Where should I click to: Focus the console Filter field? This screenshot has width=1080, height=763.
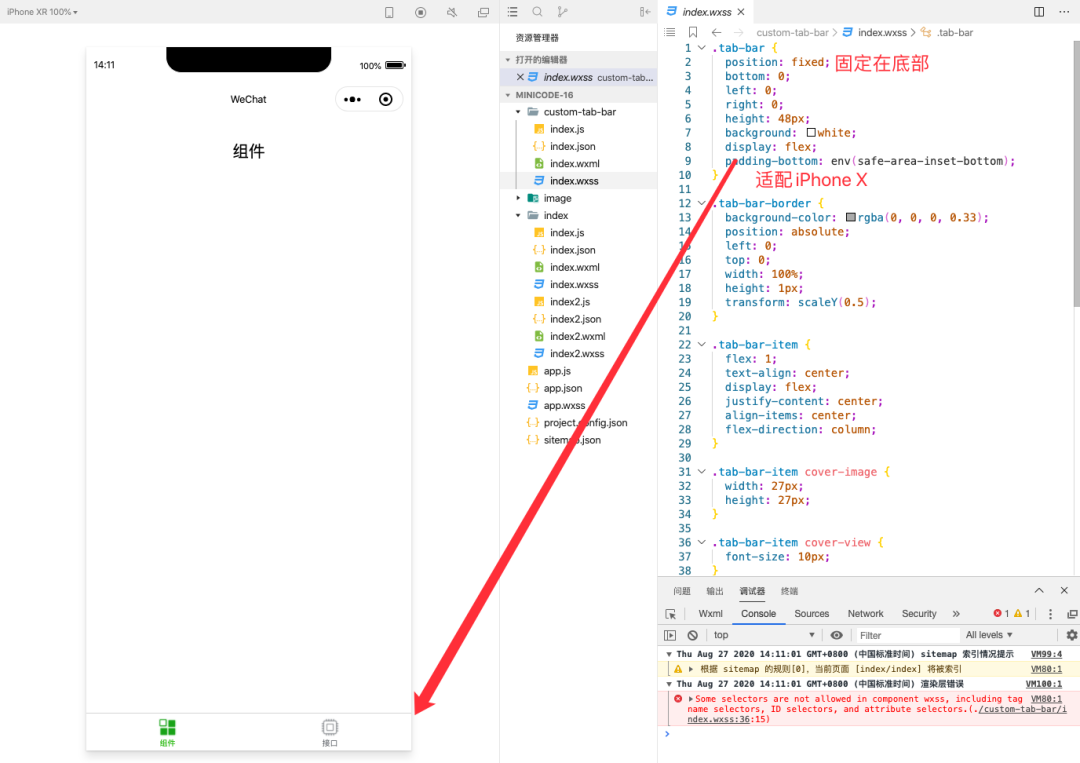[x=907, y=635]
